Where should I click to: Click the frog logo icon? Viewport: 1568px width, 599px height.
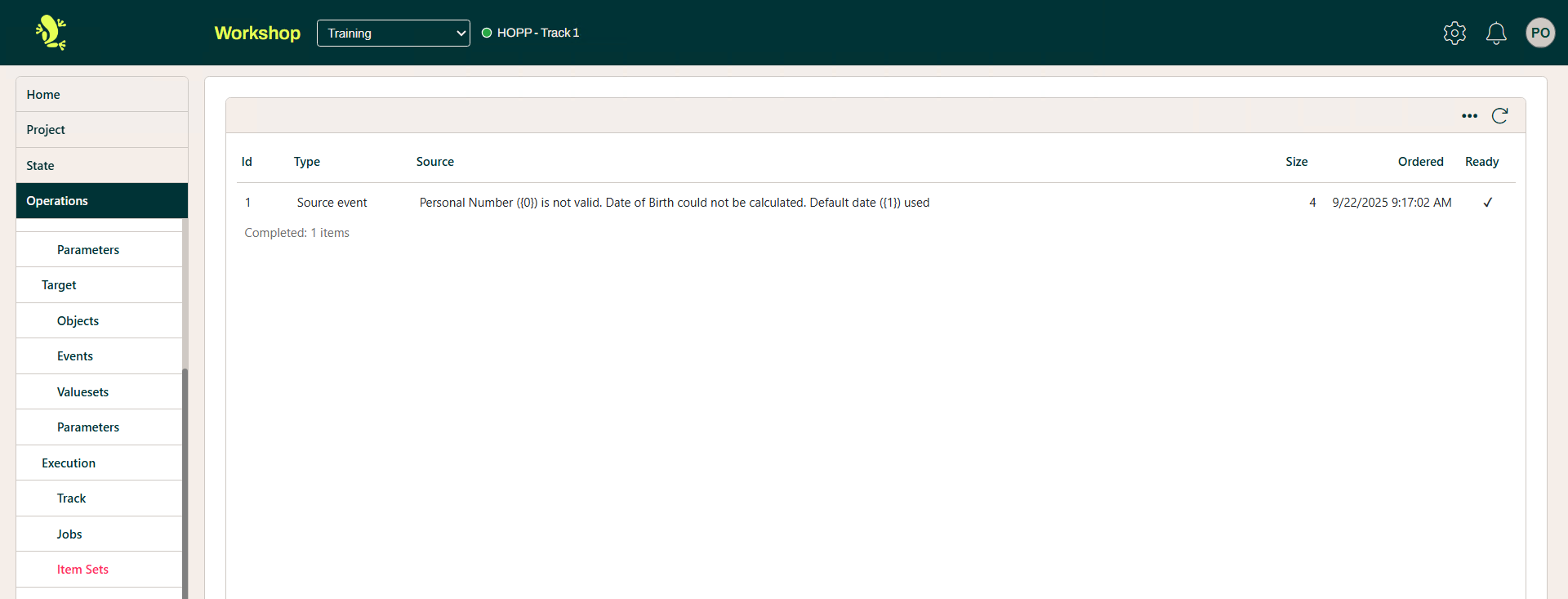click(x=51, y=33)
